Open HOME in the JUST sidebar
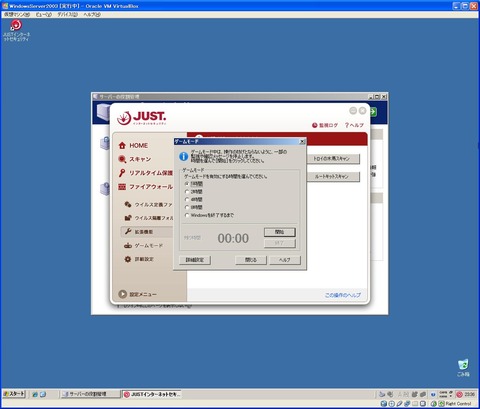480x409 pixels. point(133,146)
